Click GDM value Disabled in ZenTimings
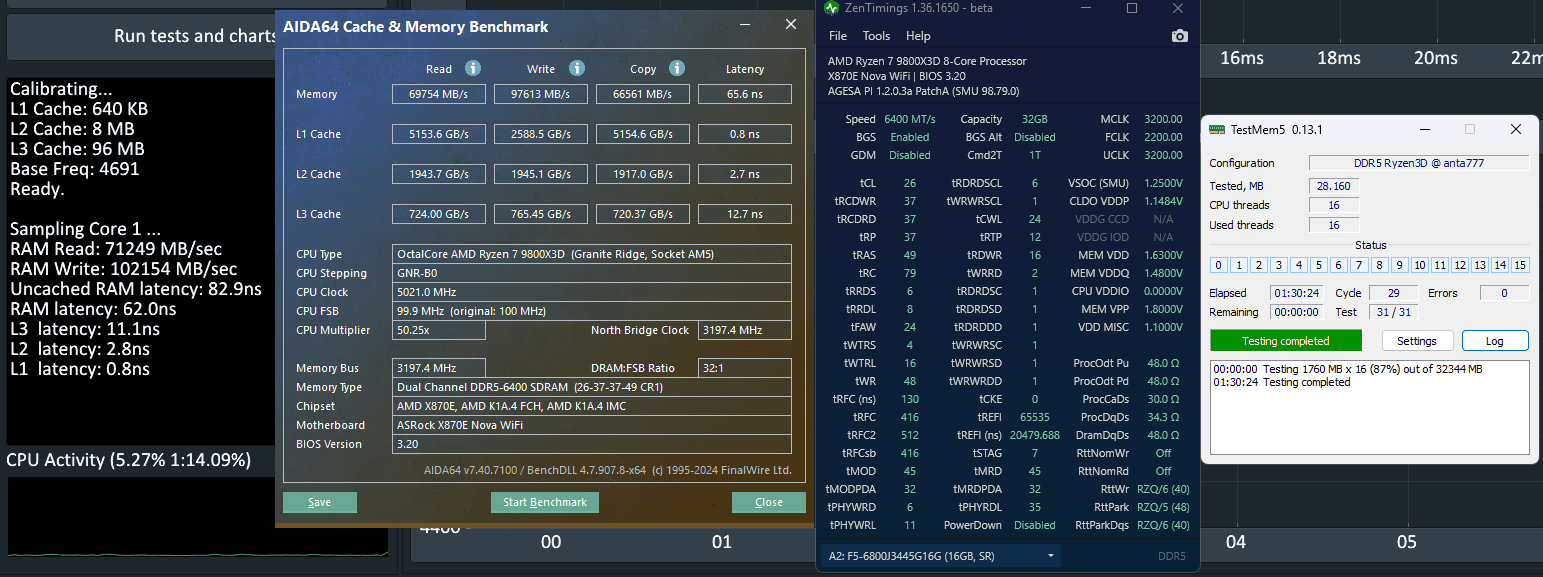 pyautogui.click(x=909, y=155)
